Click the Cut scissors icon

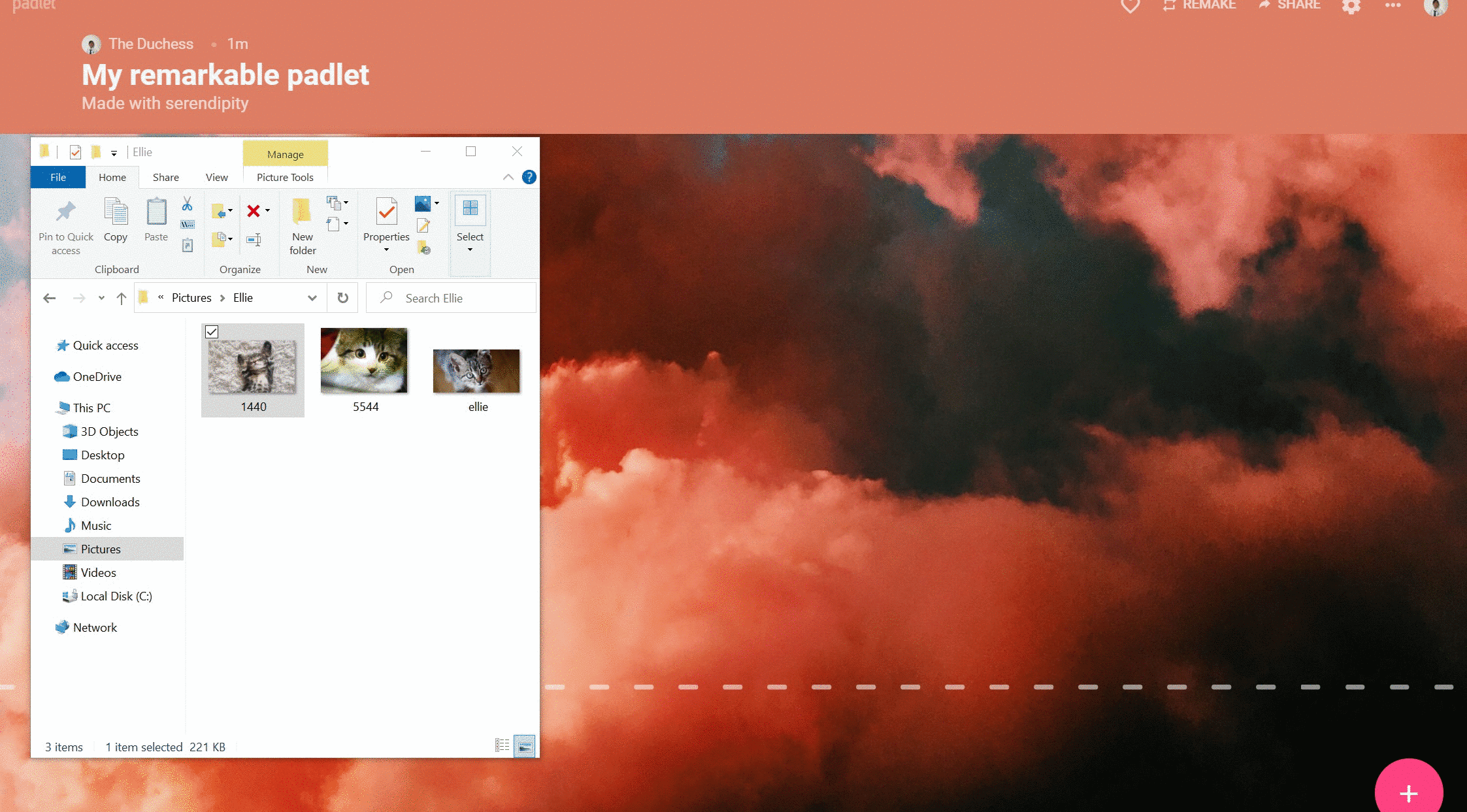click(x=188, y=204)
